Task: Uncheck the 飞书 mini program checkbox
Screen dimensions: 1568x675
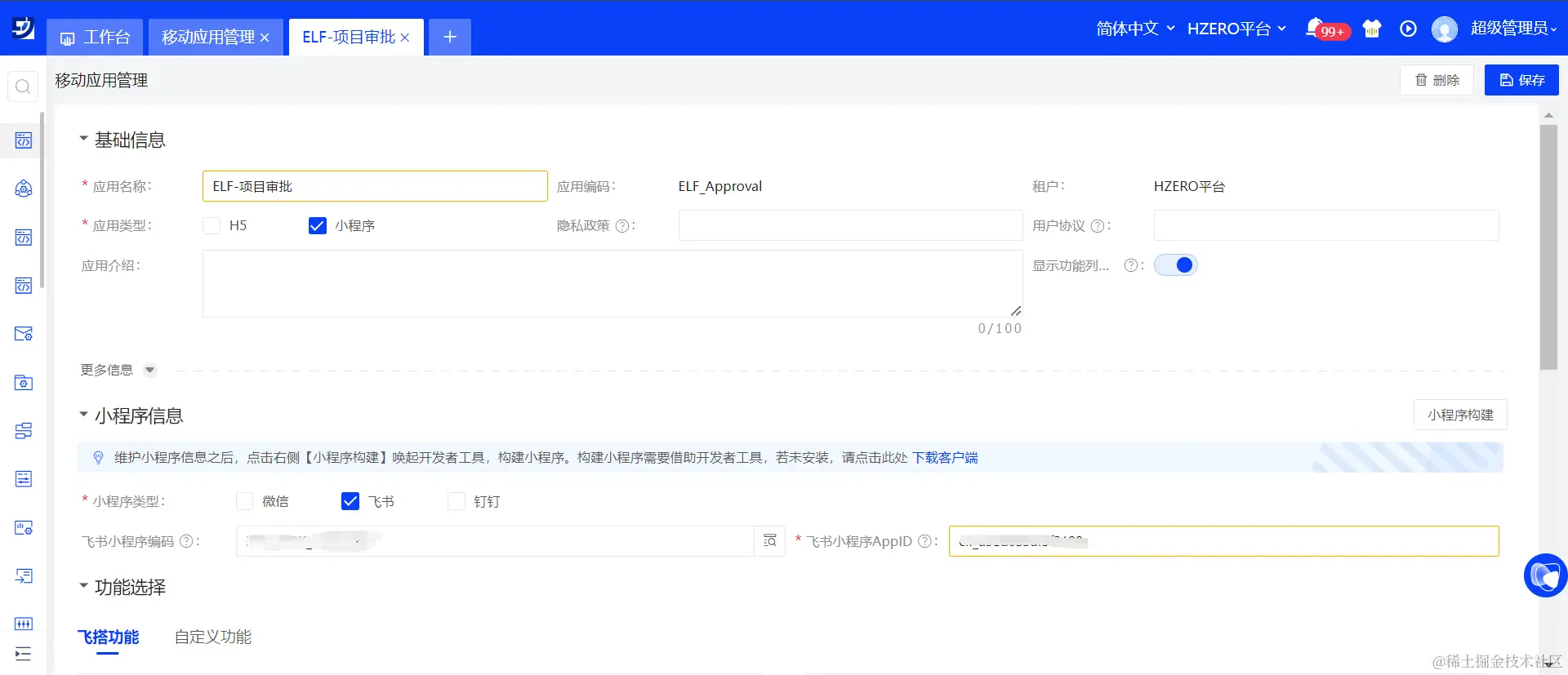Action: pyautogui.click(x=350, y=501)
